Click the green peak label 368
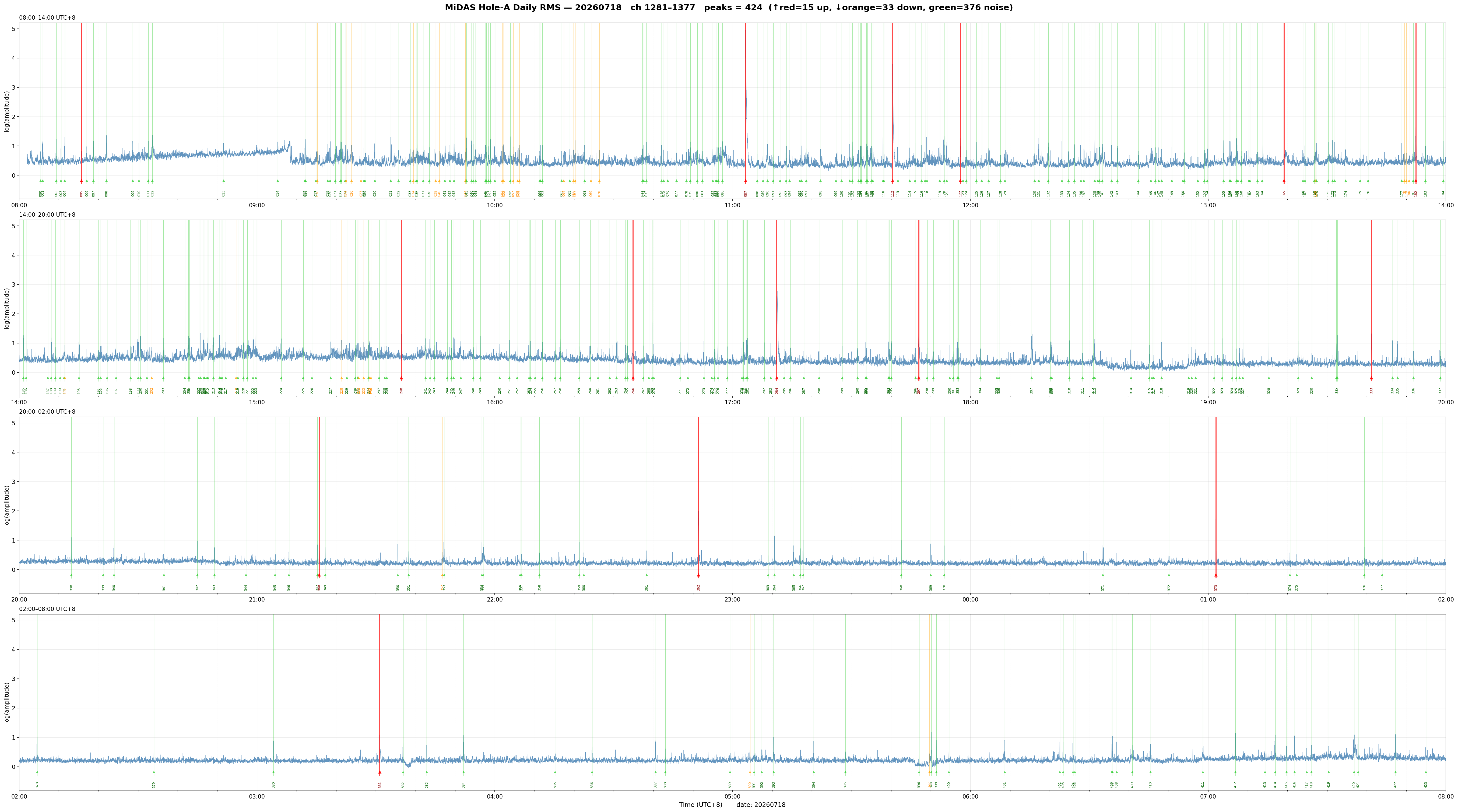Viewport: 1458px width, 812px height. pos(902,587)
